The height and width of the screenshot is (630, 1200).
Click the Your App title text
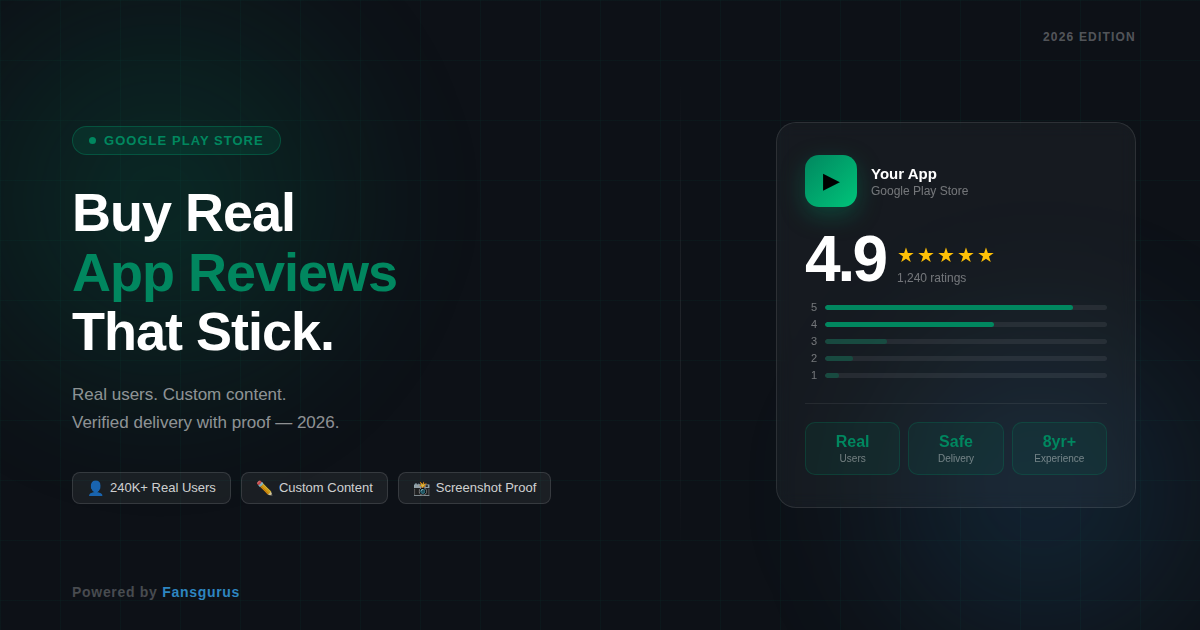904,173
